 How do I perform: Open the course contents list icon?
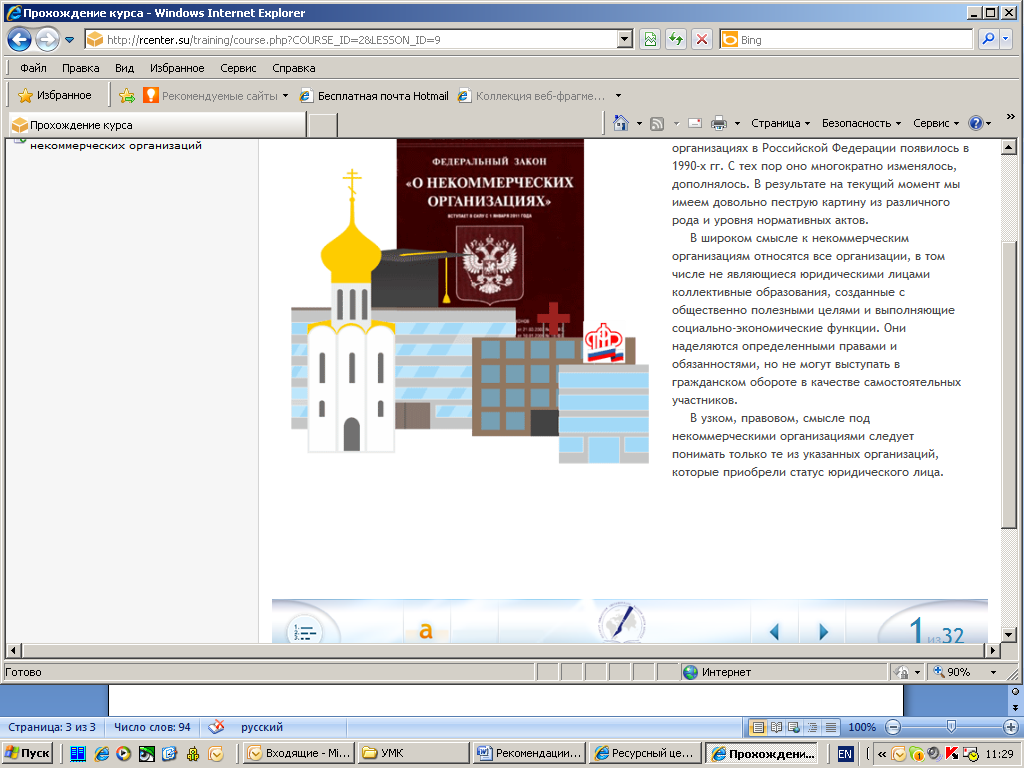coord(305,631)
